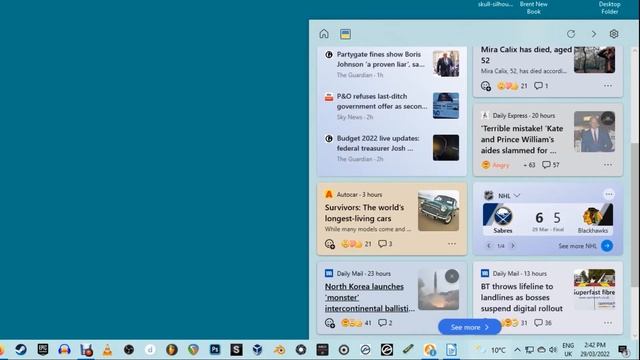
Task: Open more options on the BT landlines card
Action: pos(608,323)
